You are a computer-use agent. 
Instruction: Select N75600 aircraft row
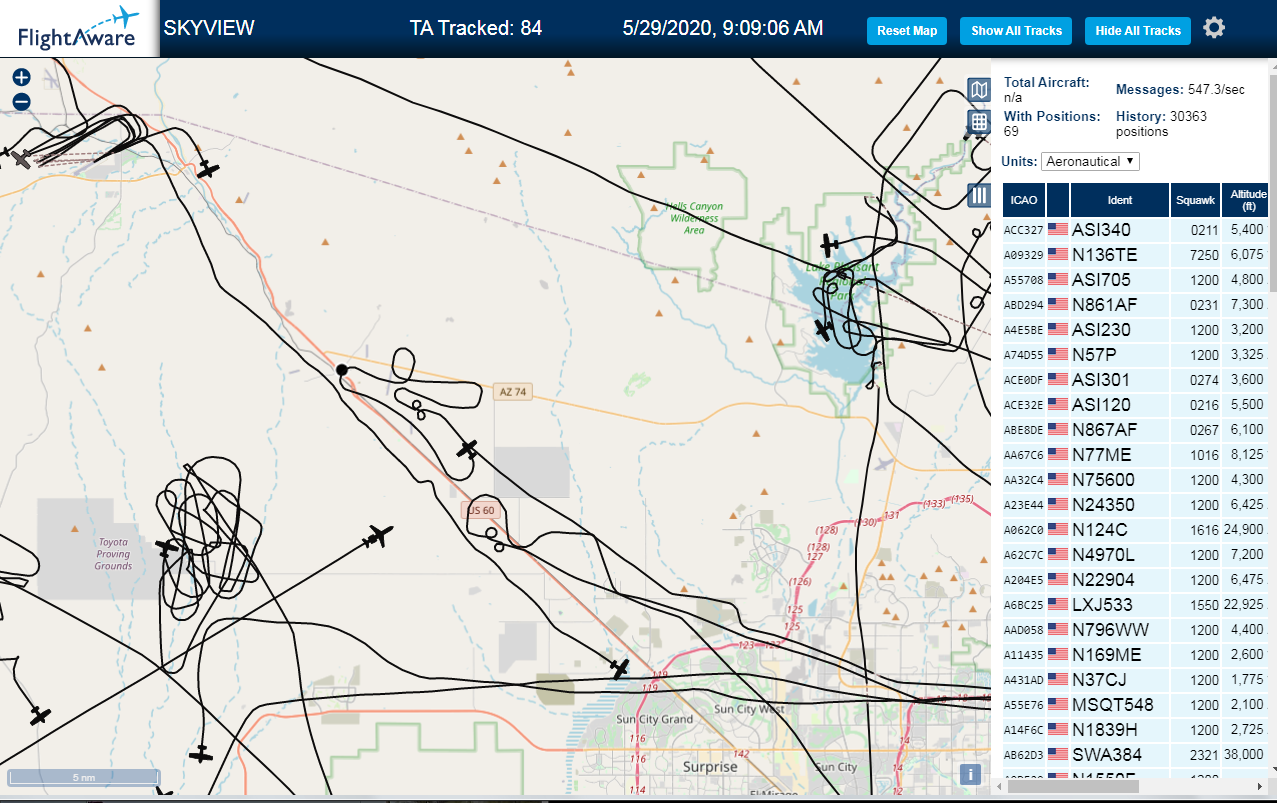(1135, 480)
